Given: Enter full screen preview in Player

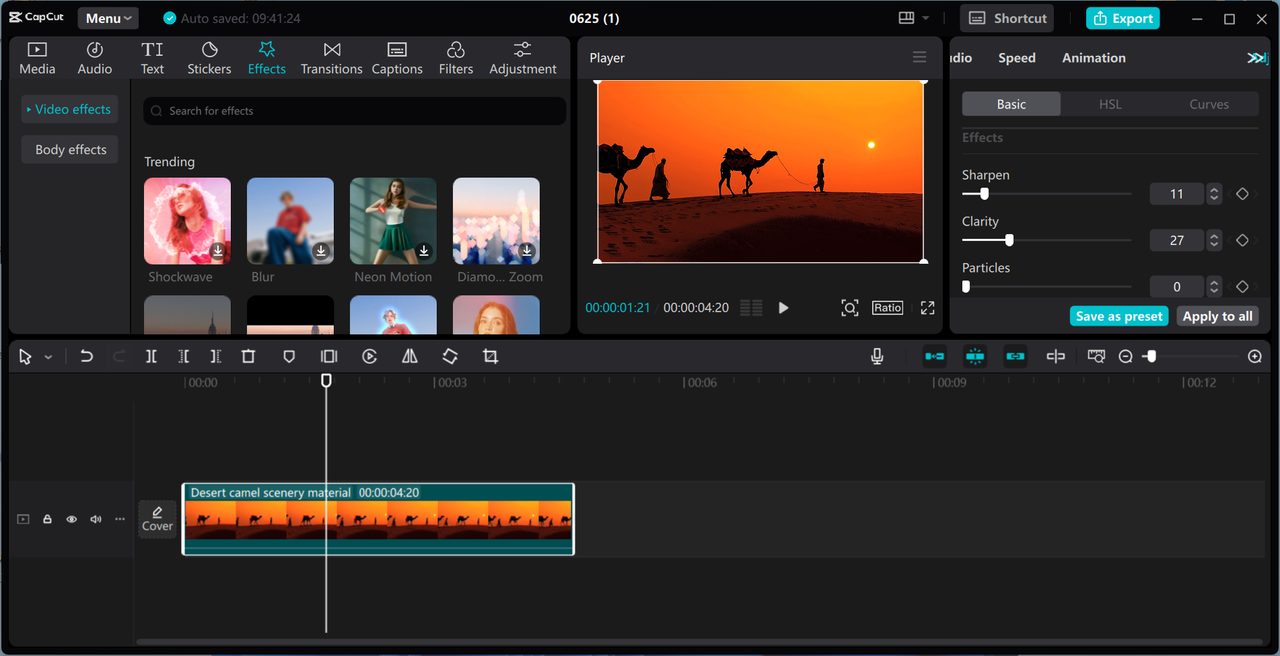Looking at the screenshot, I should point(927,308).
